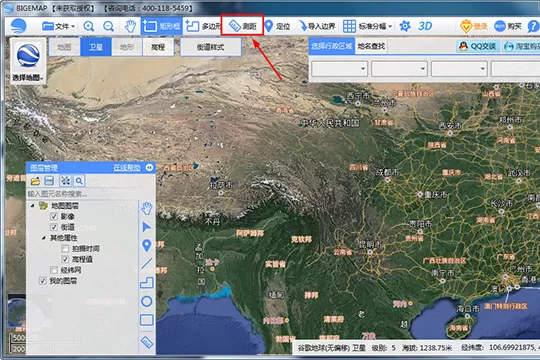Click the 导入边界 import boundary button
540x360 pixels.
pos(317,26)
